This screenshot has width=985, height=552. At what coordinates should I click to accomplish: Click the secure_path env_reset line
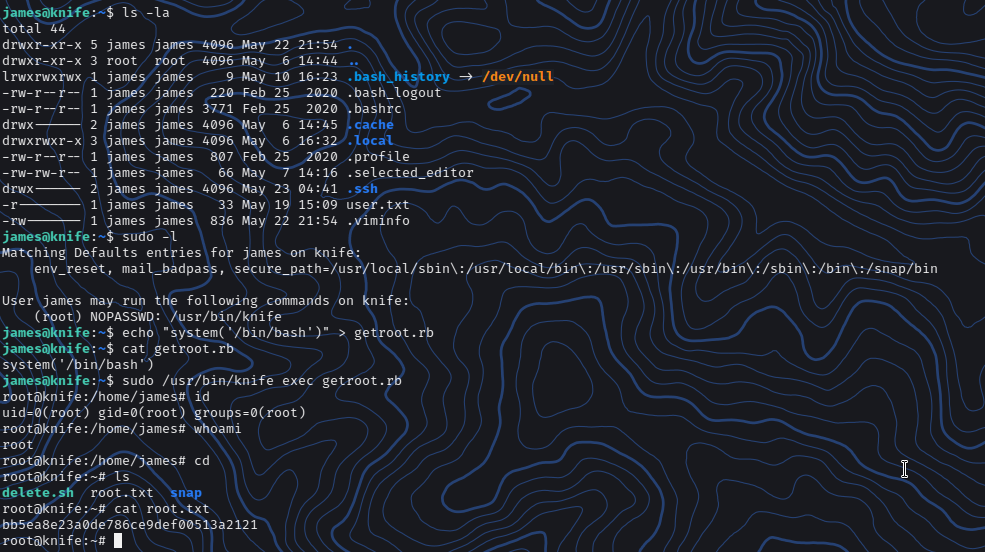click(486, 269)
